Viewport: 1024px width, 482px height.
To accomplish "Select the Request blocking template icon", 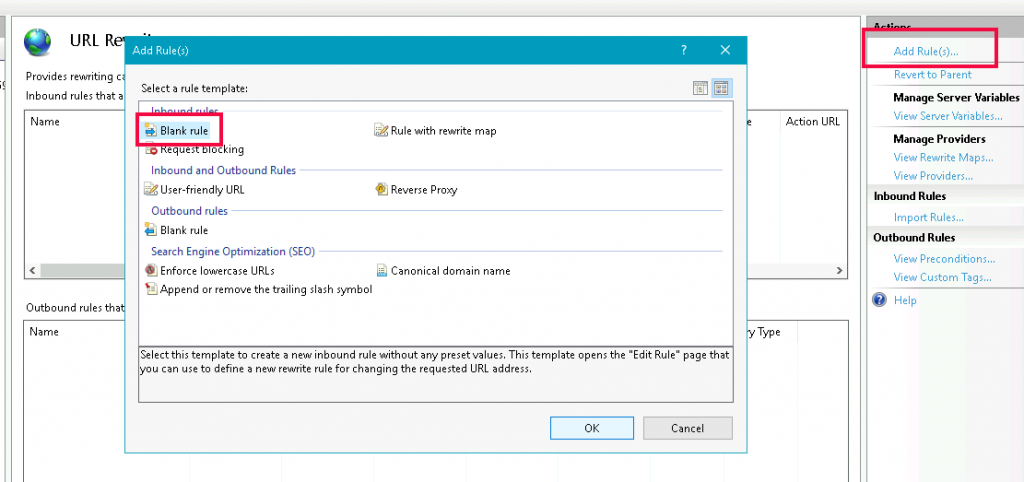I will click(151, 149).
